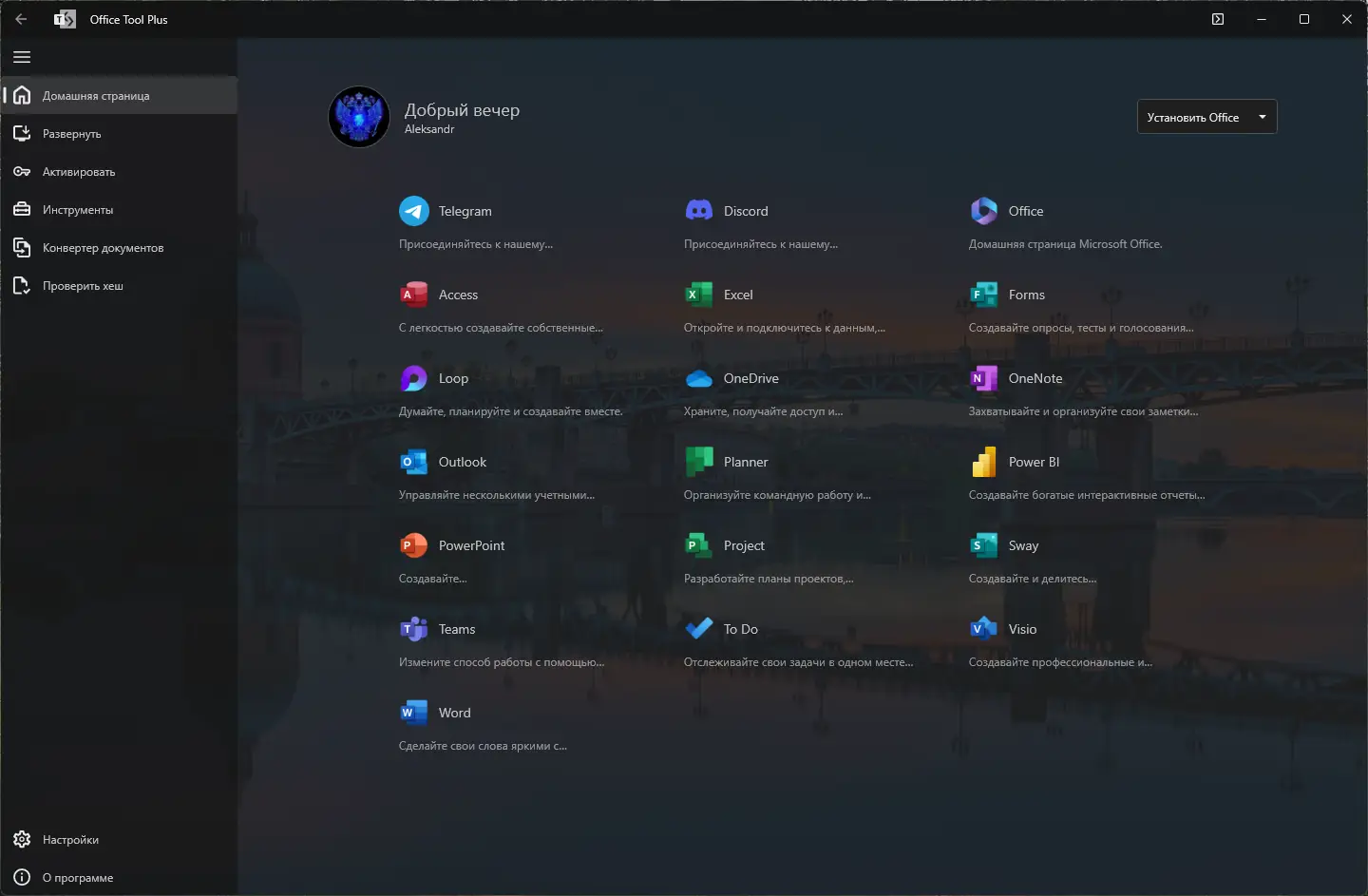Viewport: 1368px width, 896px height.
Task: Click 'Домашняя страница Microsoft Office.' description
Action: (1065, 244)
